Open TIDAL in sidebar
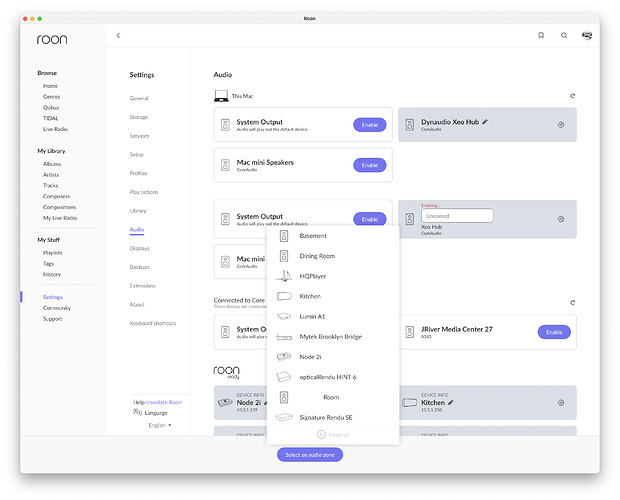 tap(51, 118)
